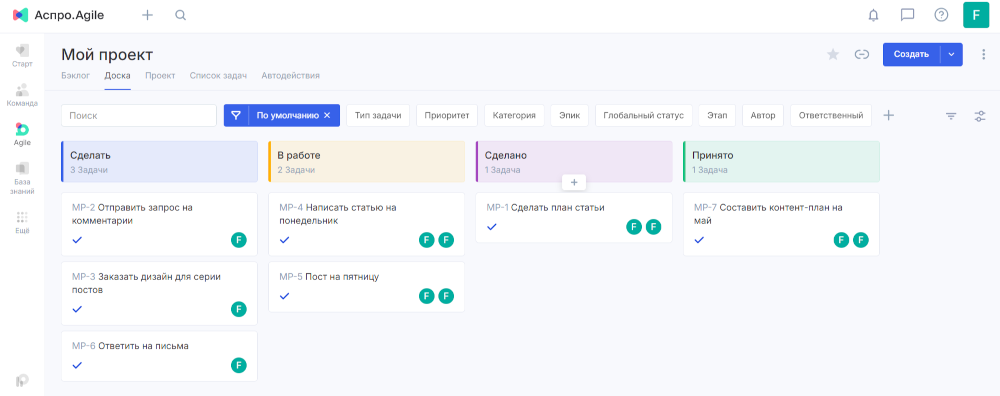Click the Сделано column header
Image resolution: width=1000 pixels, height=396 pixels.
click(x=574, y=162)
